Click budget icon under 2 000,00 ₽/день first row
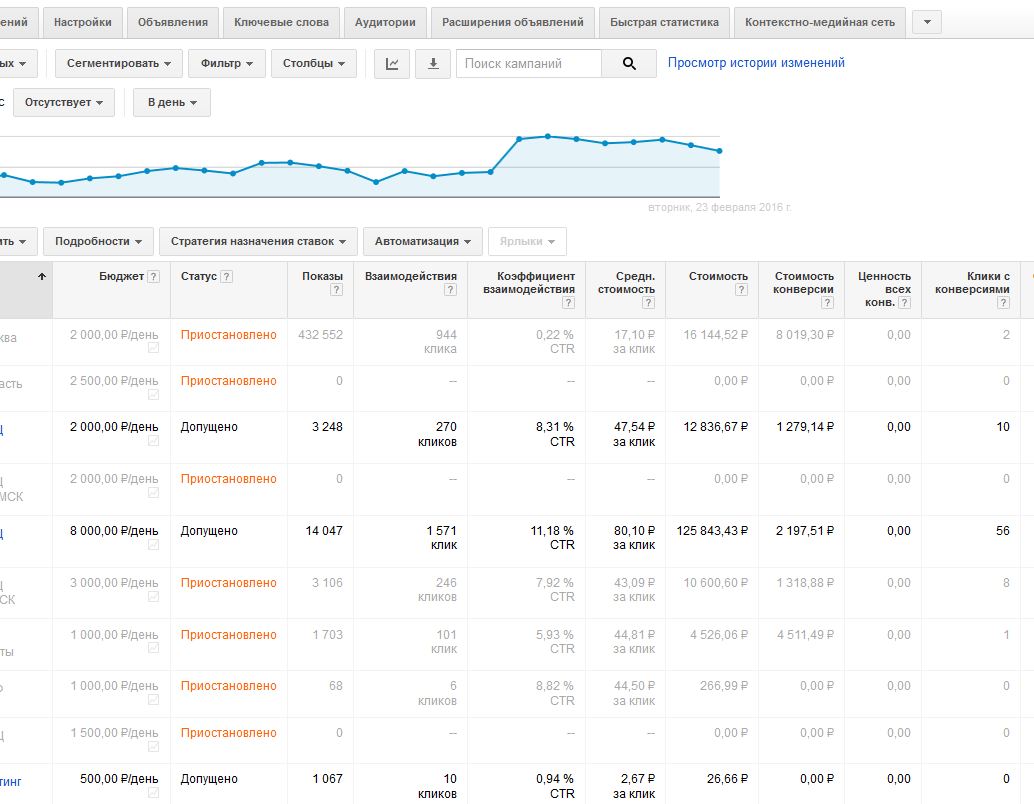Image resolution: width=1034 pixels, height=804 pixels. [x=153, y=348]
